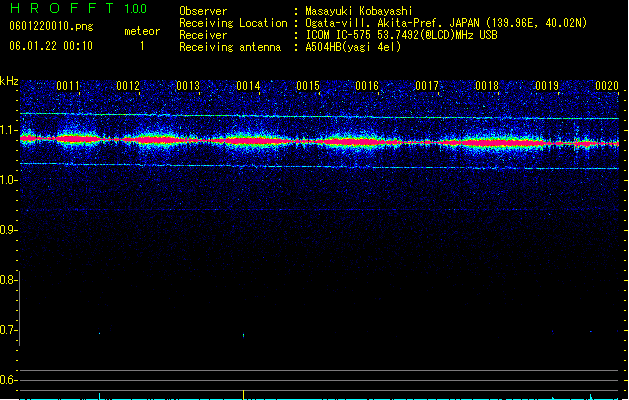Click the 0.8 kHz axis label

coord(8,280)
